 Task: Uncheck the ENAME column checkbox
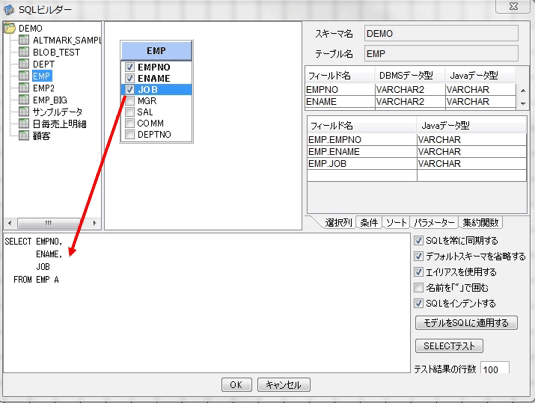coord(130,78)
